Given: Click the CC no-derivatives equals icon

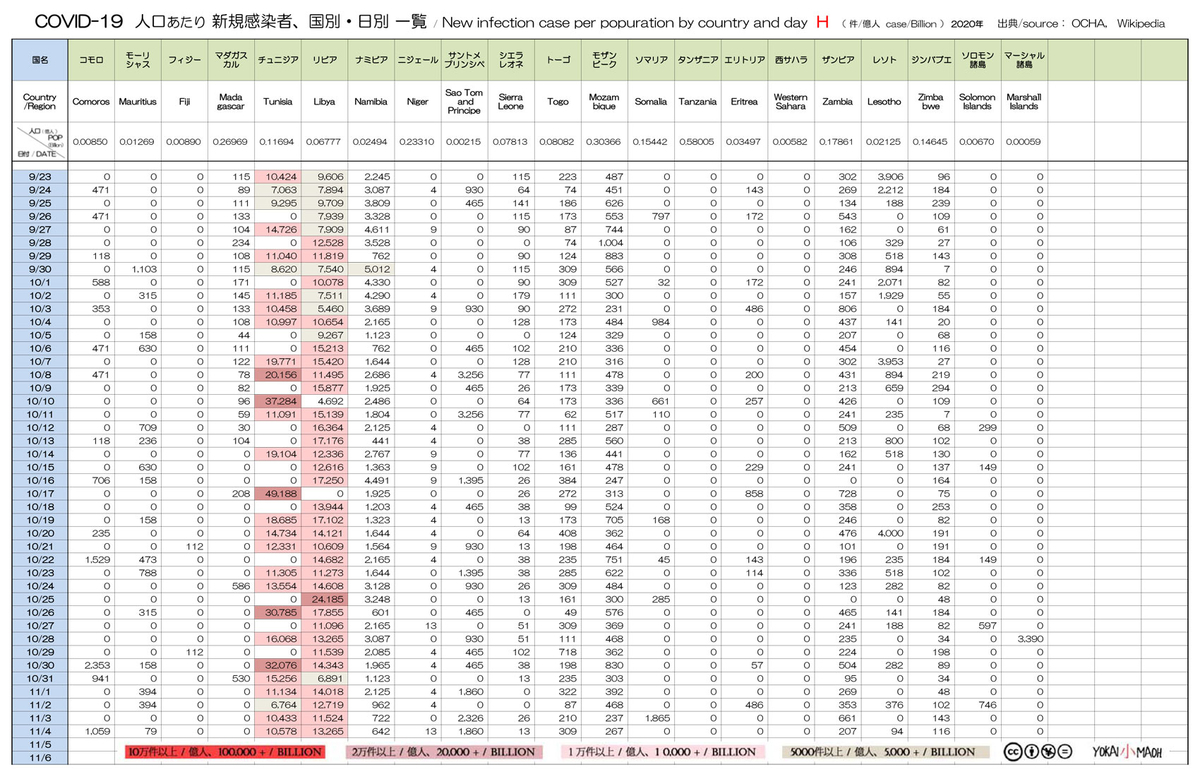Looking at the screenshot, I should coord(1064,751).
